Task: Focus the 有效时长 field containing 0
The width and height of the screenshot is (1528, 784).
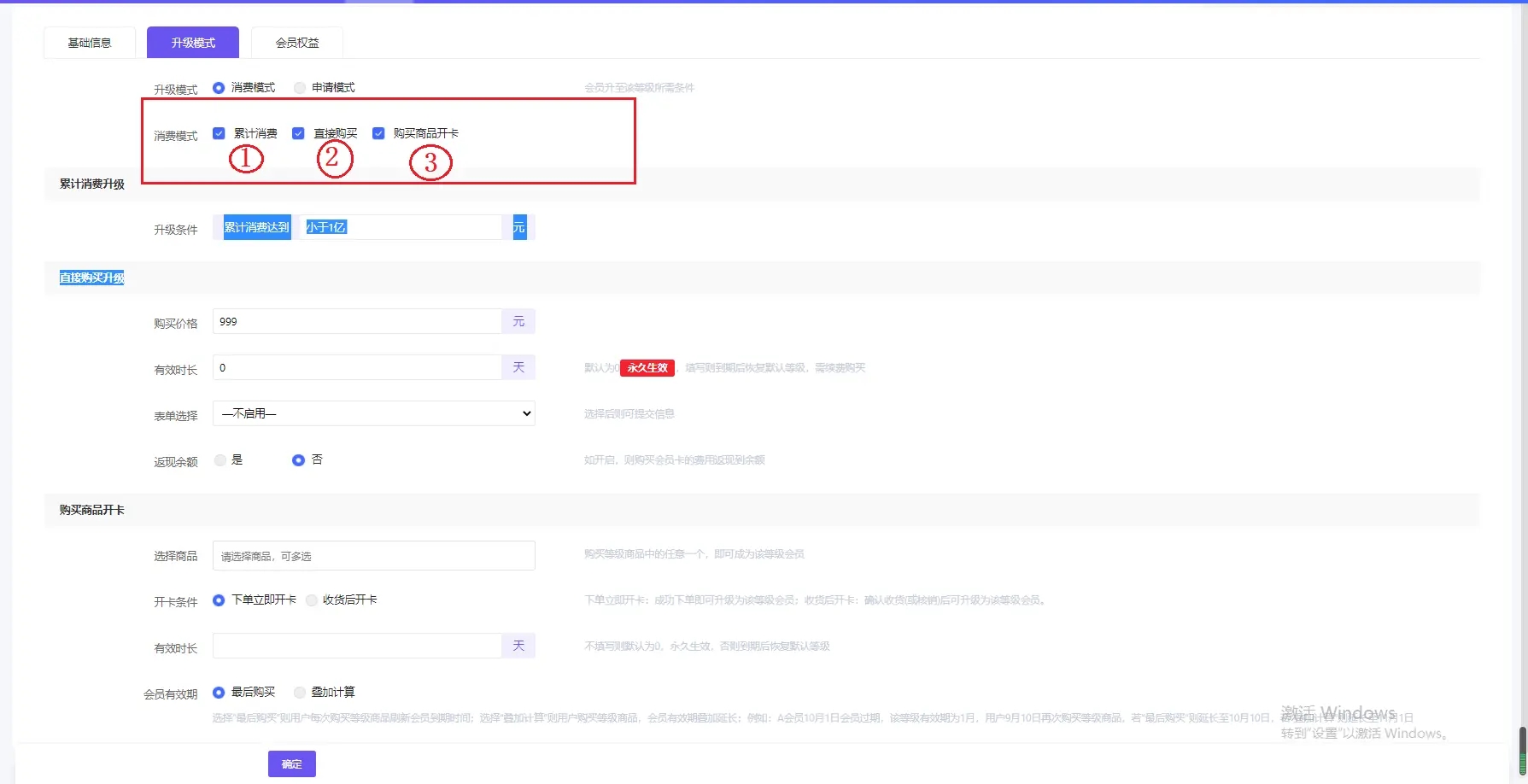Action: [356, 368]
